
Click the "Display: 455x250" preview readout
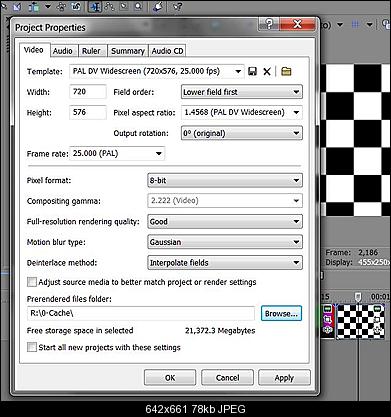pos(357,262)
